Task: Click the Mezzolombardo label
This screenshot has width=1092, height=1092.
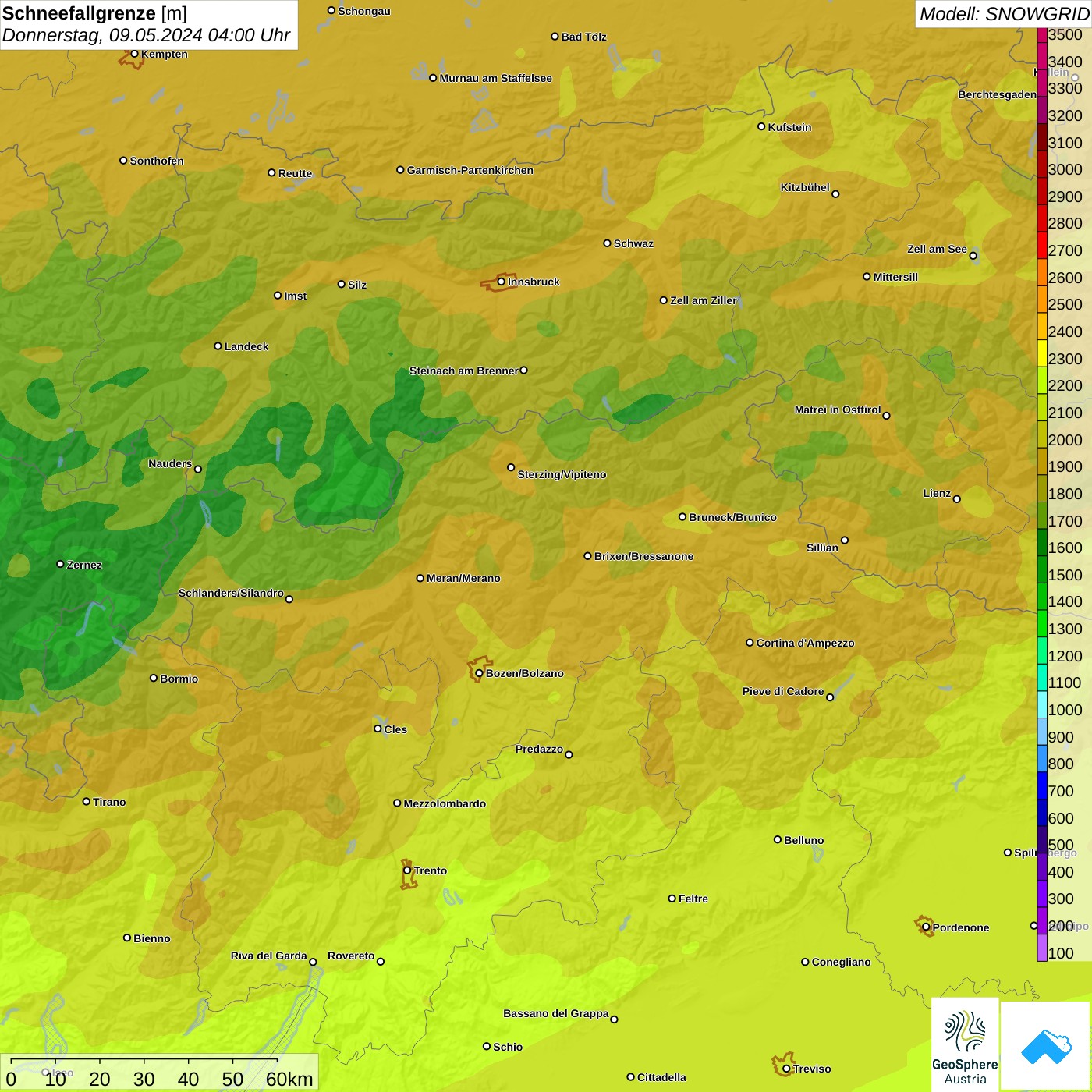Action: 445,803
